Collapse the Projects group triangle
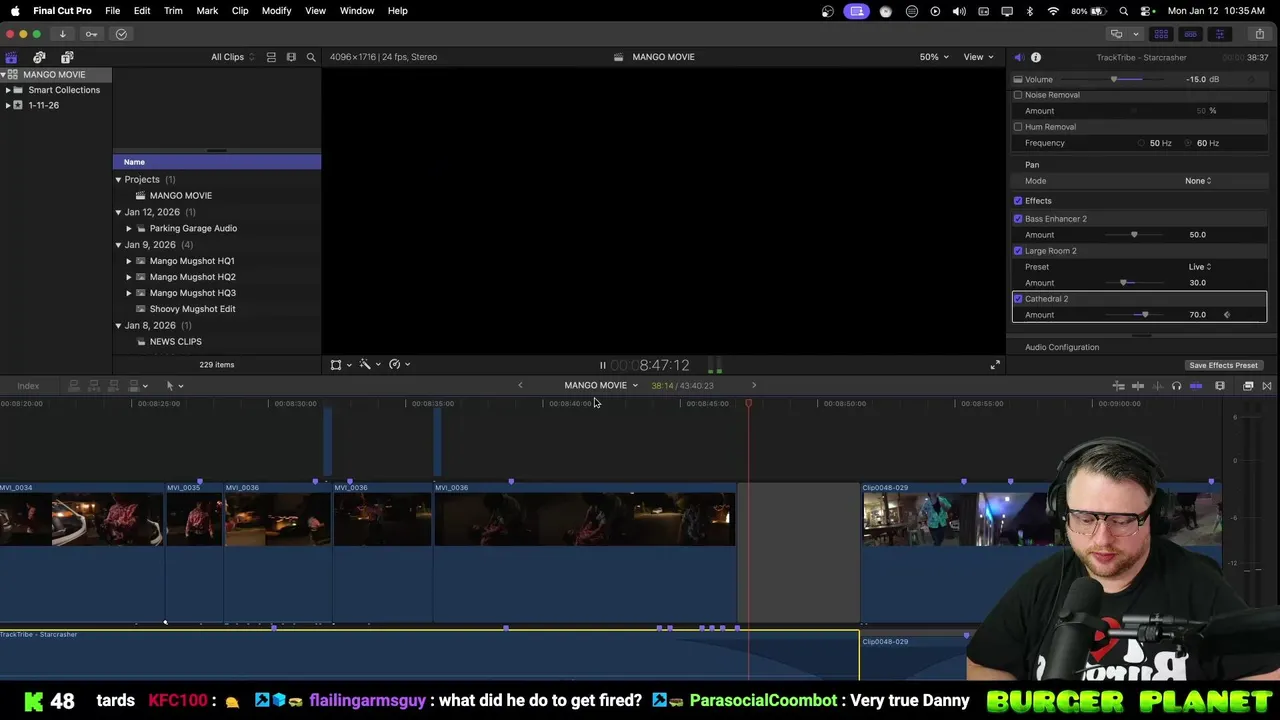 coord(118,180)
